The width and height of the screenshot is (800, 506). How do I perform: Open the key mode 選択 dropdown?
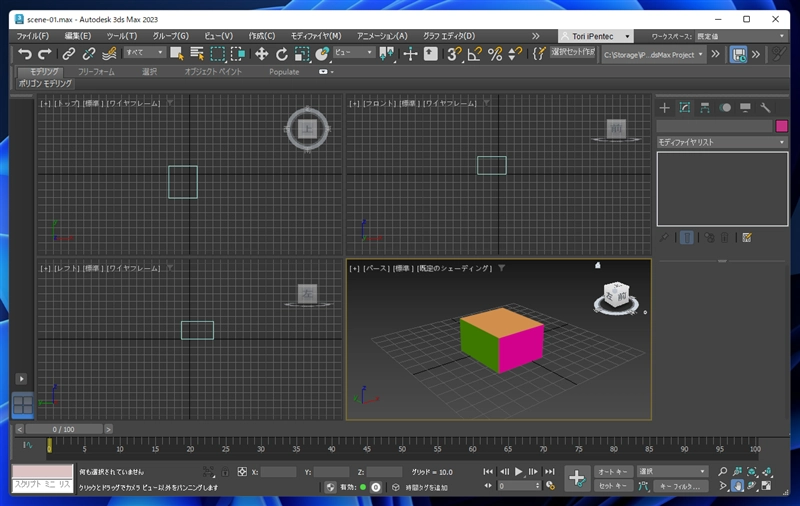coord(672,471)
